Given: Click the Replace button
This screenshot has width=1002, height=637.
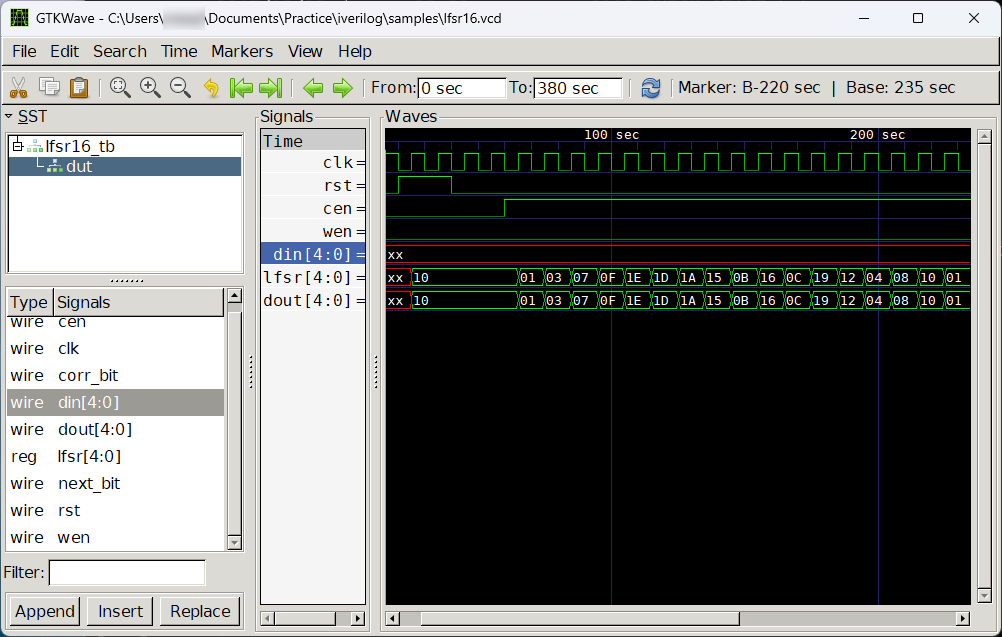Looking at the screenshot, I should tap(200, 611).
